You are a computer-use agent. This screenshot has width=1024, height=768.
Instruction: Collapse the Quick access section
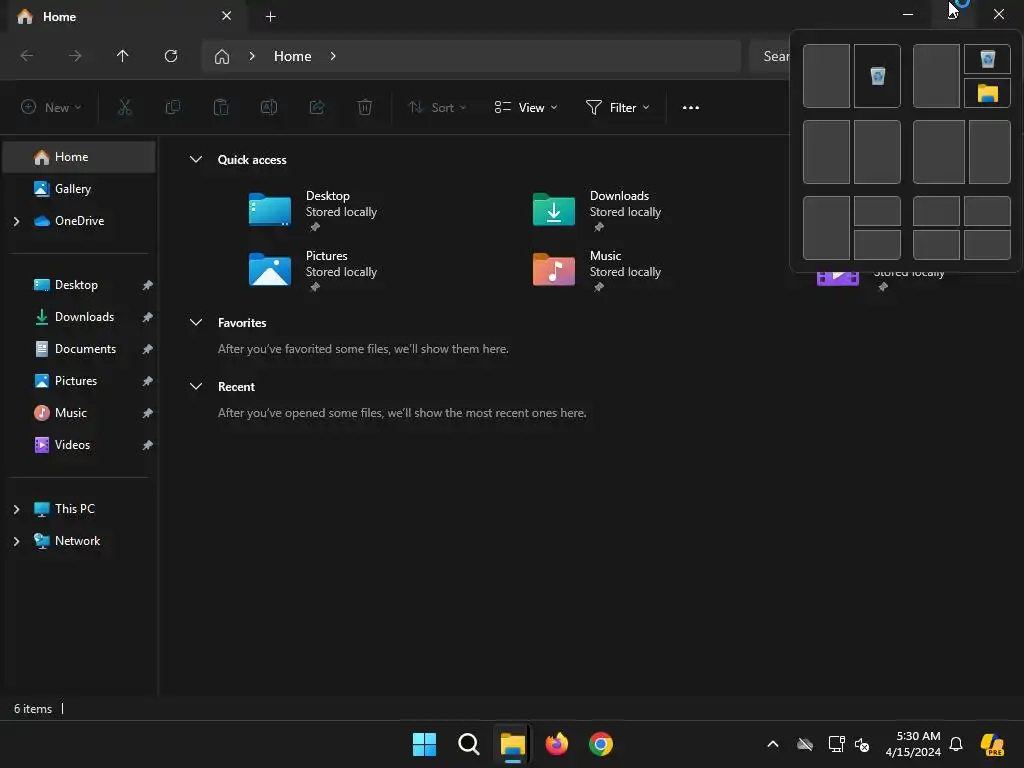pos(195,159)
